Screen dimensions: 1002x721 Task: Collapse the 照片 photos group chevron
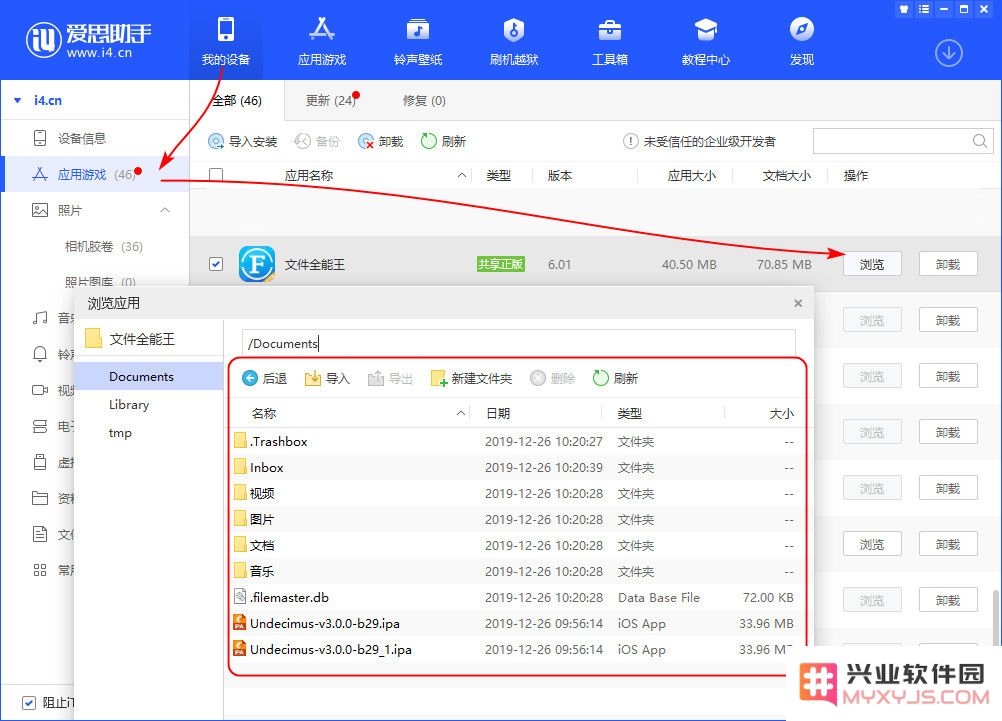click(x=165, y=210)
